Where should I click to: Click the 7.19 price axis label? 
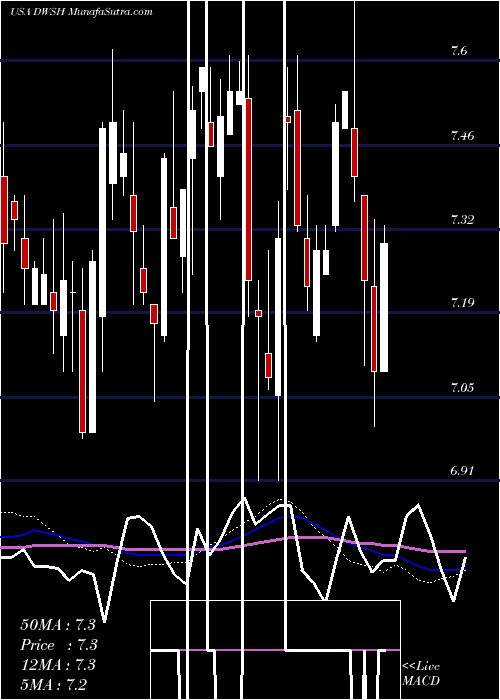point(462,303)
